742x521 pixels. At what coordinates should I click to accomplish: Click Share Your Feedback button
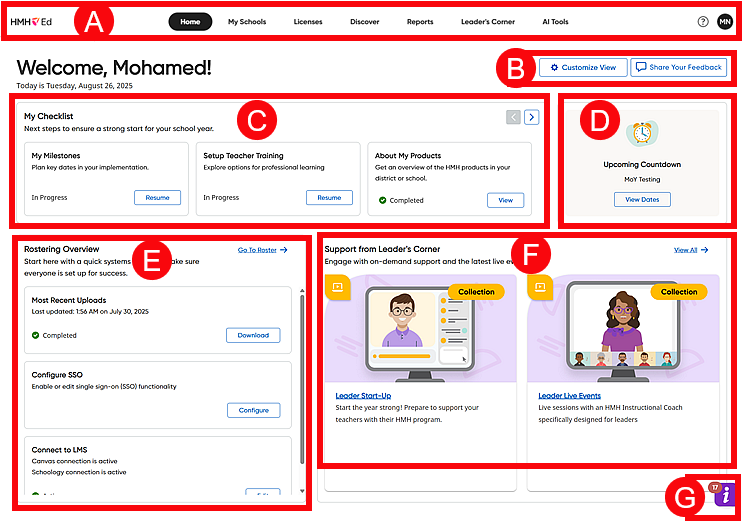click(679, 68)
